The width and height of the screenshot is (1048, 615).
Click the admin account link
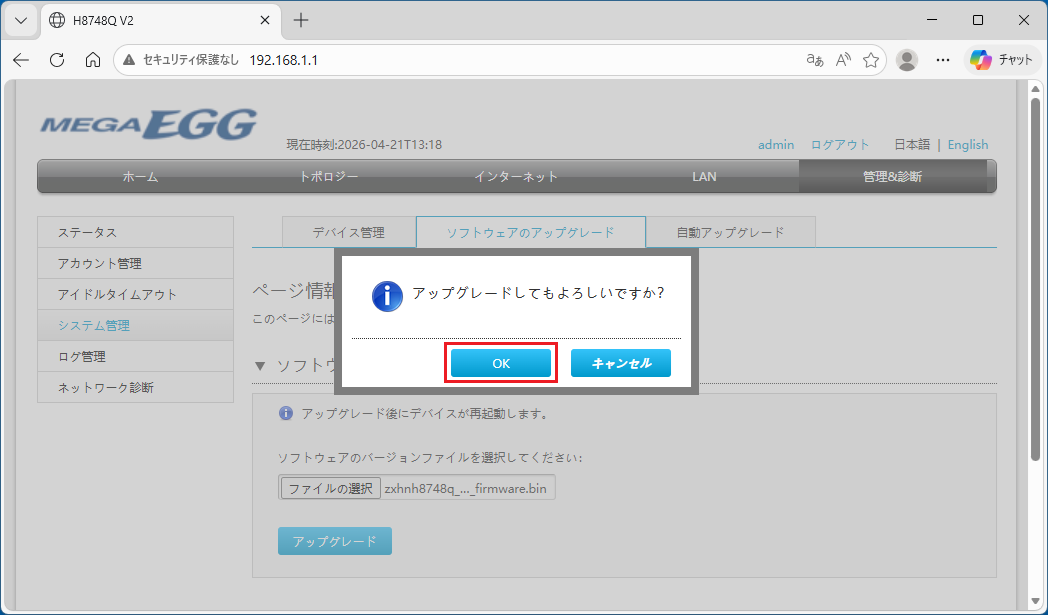click(776, 144)
